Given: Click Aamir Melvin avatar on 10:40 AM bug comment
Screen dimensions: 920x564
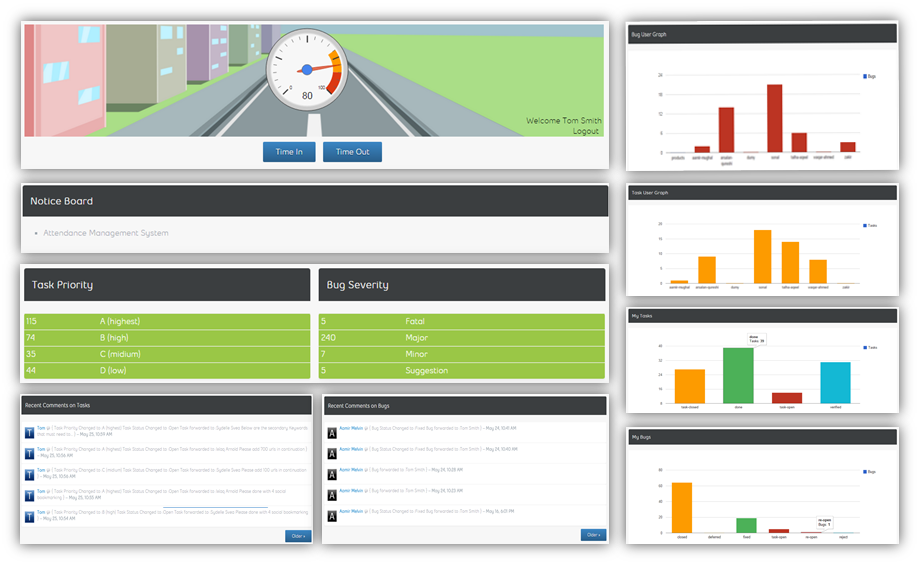Looking at the screenshot, I should click(332, 454).
